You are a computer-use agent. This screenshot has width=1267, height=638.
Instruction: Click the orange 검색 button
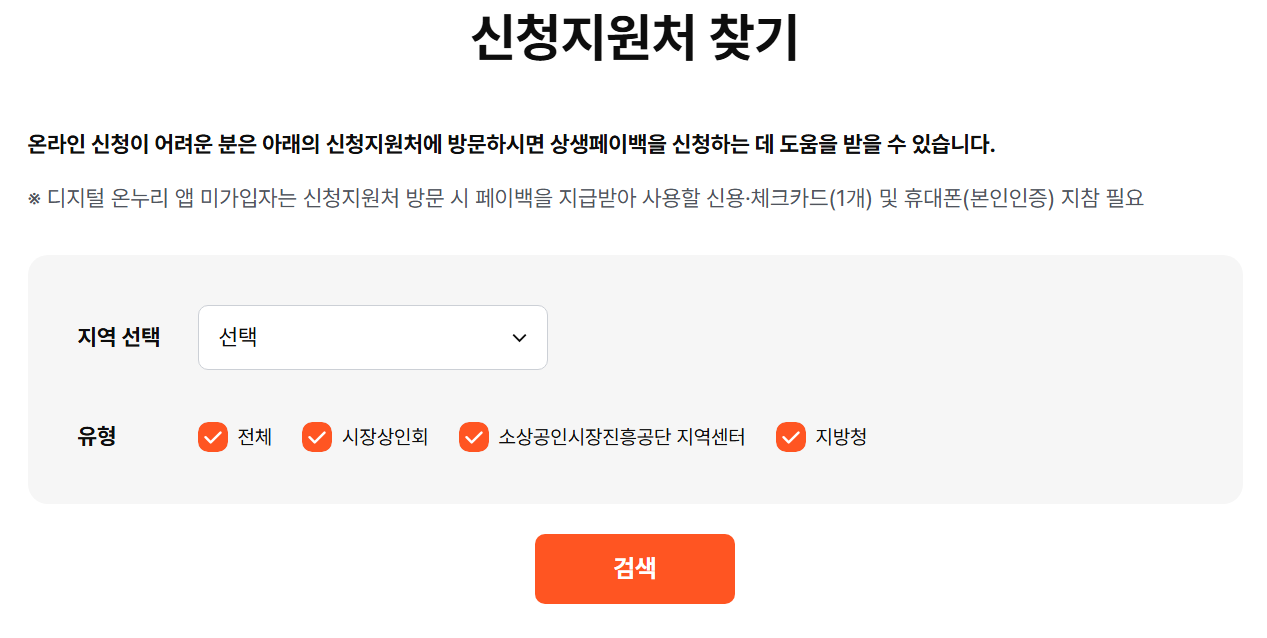[x=634, y=568]
